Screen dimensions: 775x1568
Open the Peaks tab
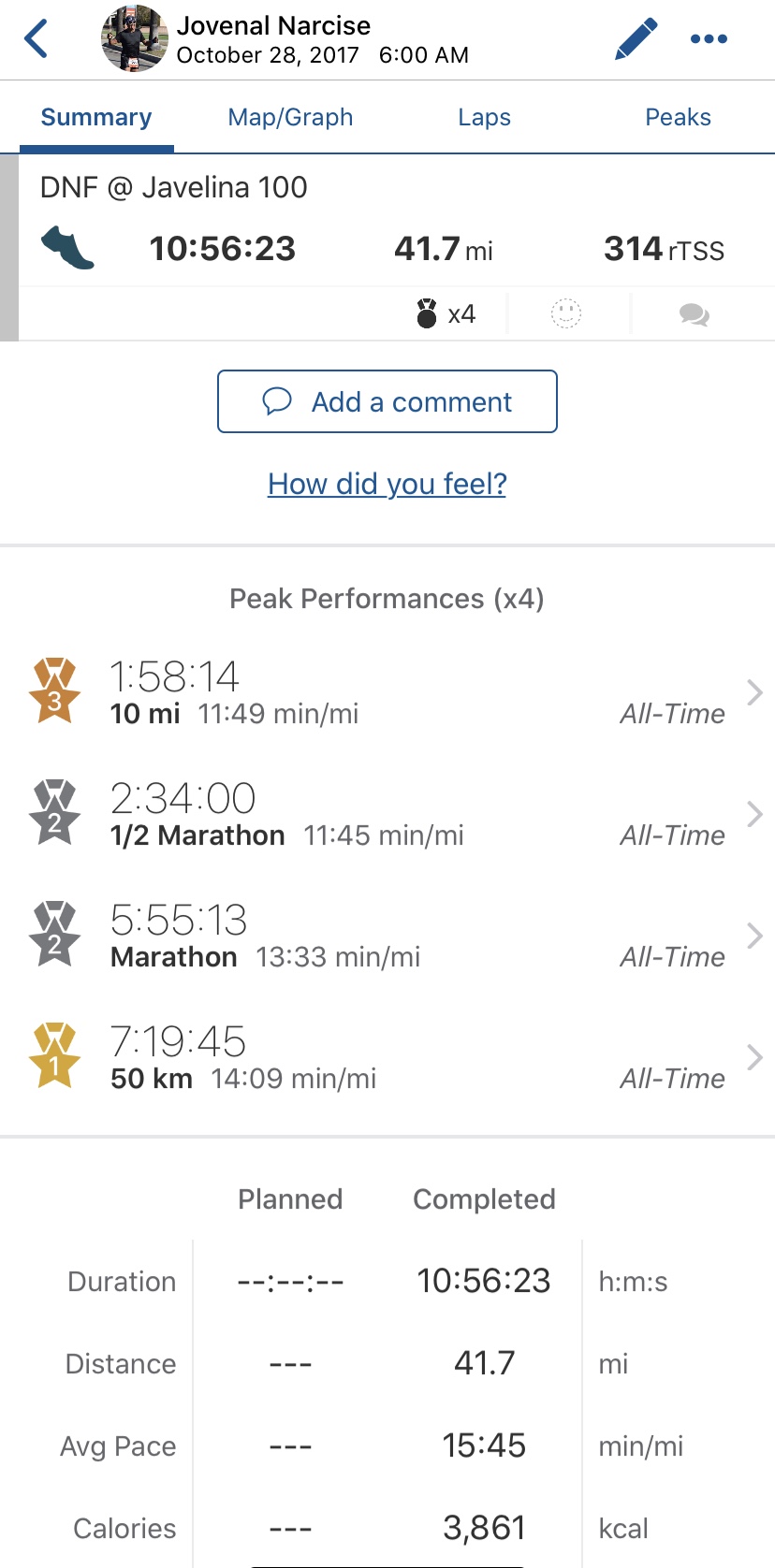(678, 117)
